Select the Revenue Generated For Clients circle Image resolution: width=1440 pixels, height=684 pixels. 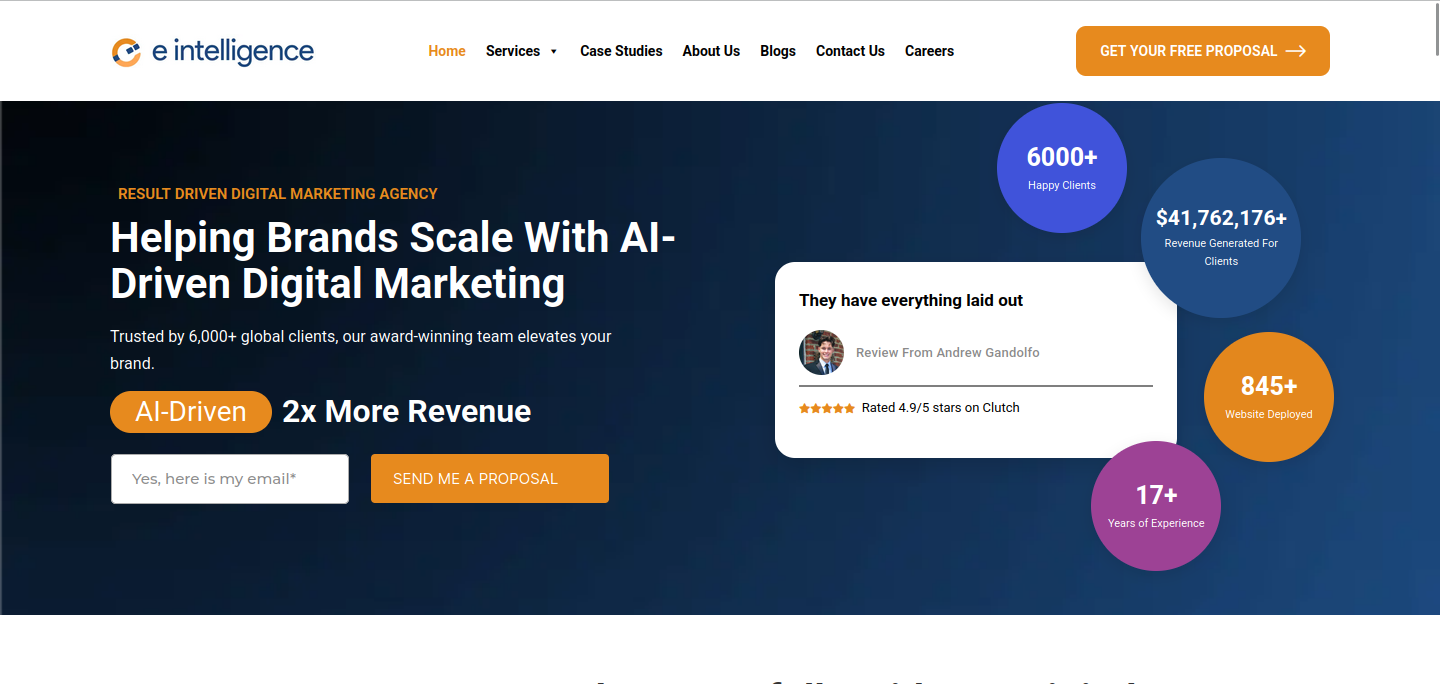1221,238
